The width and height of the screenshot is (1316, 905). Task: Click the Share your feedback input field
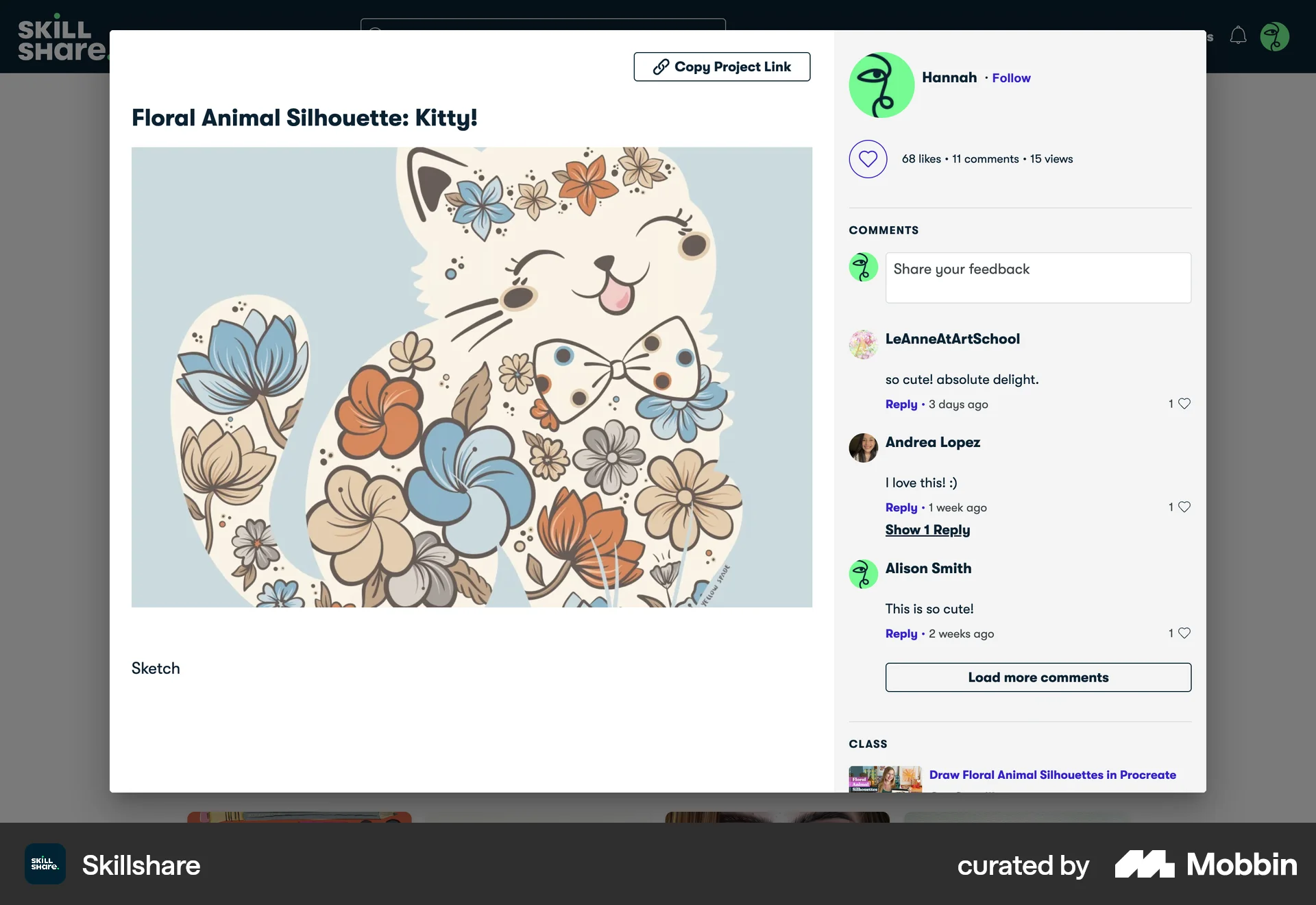coord(1038,278)
